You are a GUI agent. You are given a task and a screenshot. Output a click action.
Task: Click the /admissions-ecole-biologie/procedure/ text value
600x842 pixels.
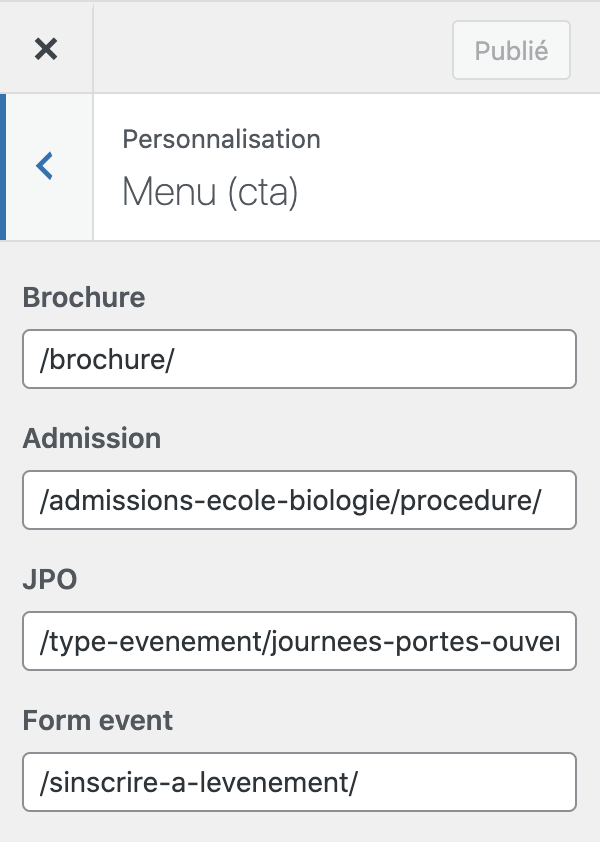291,500
